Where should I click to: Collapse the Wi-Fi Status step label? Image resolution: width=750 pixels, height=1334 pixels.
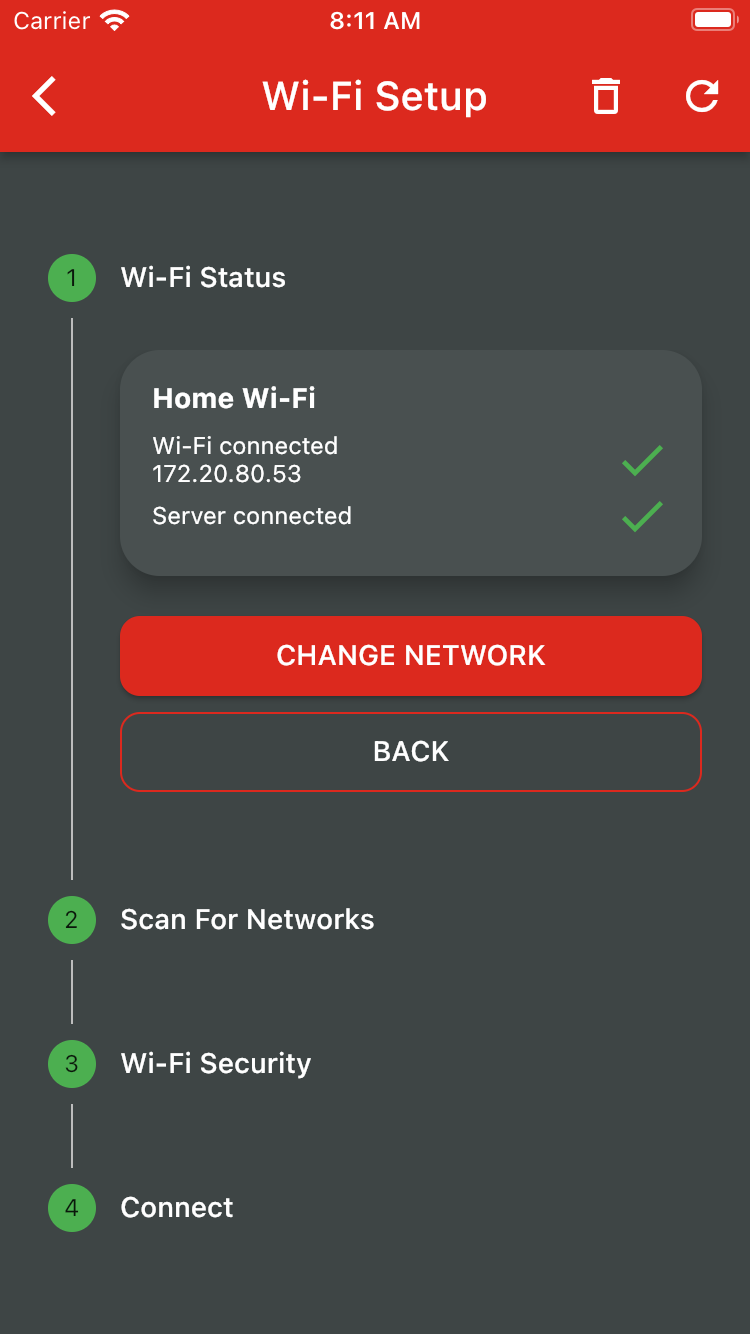(x=203, y=278)
